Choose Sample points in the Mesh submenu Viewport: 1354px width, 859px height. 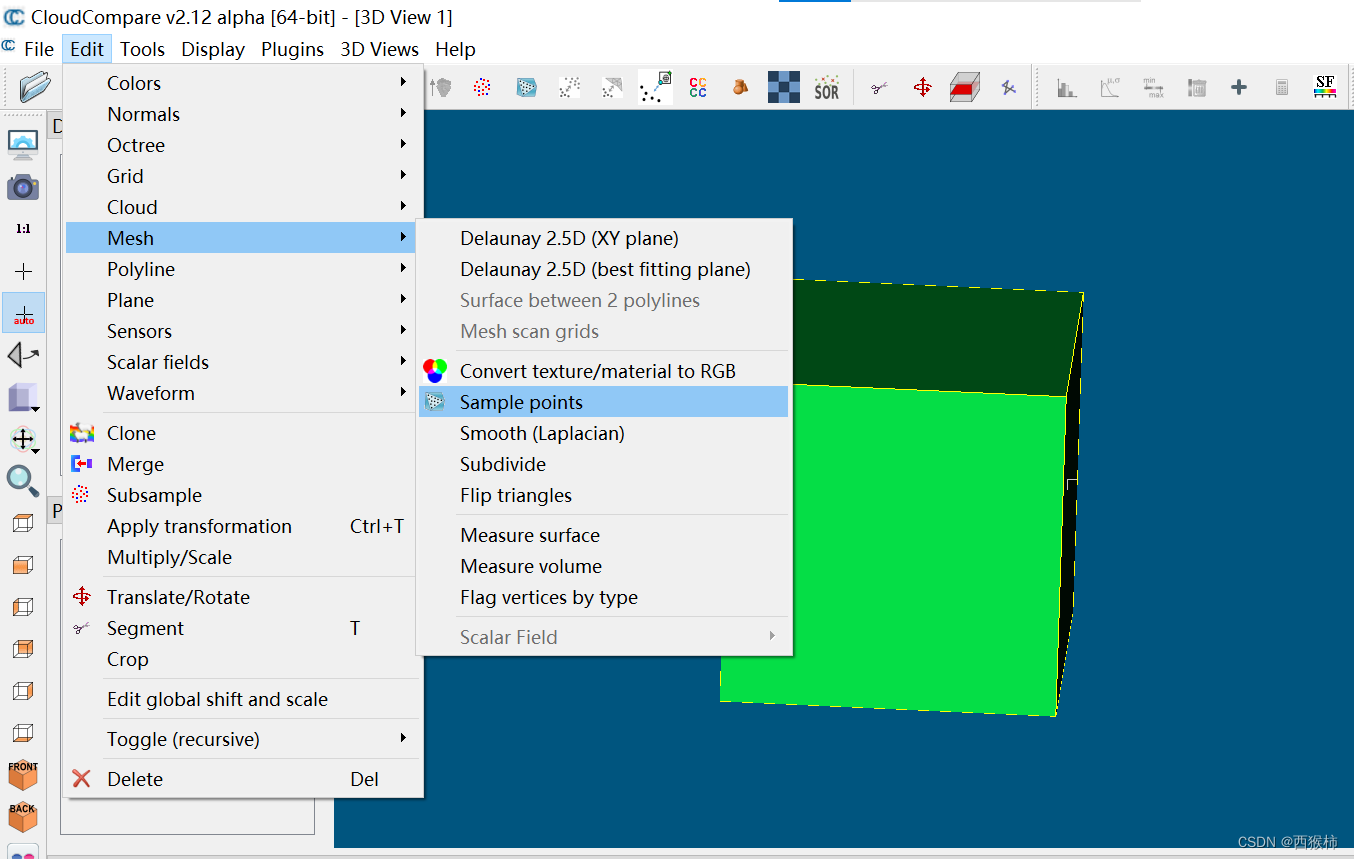(x=604, y=402)
